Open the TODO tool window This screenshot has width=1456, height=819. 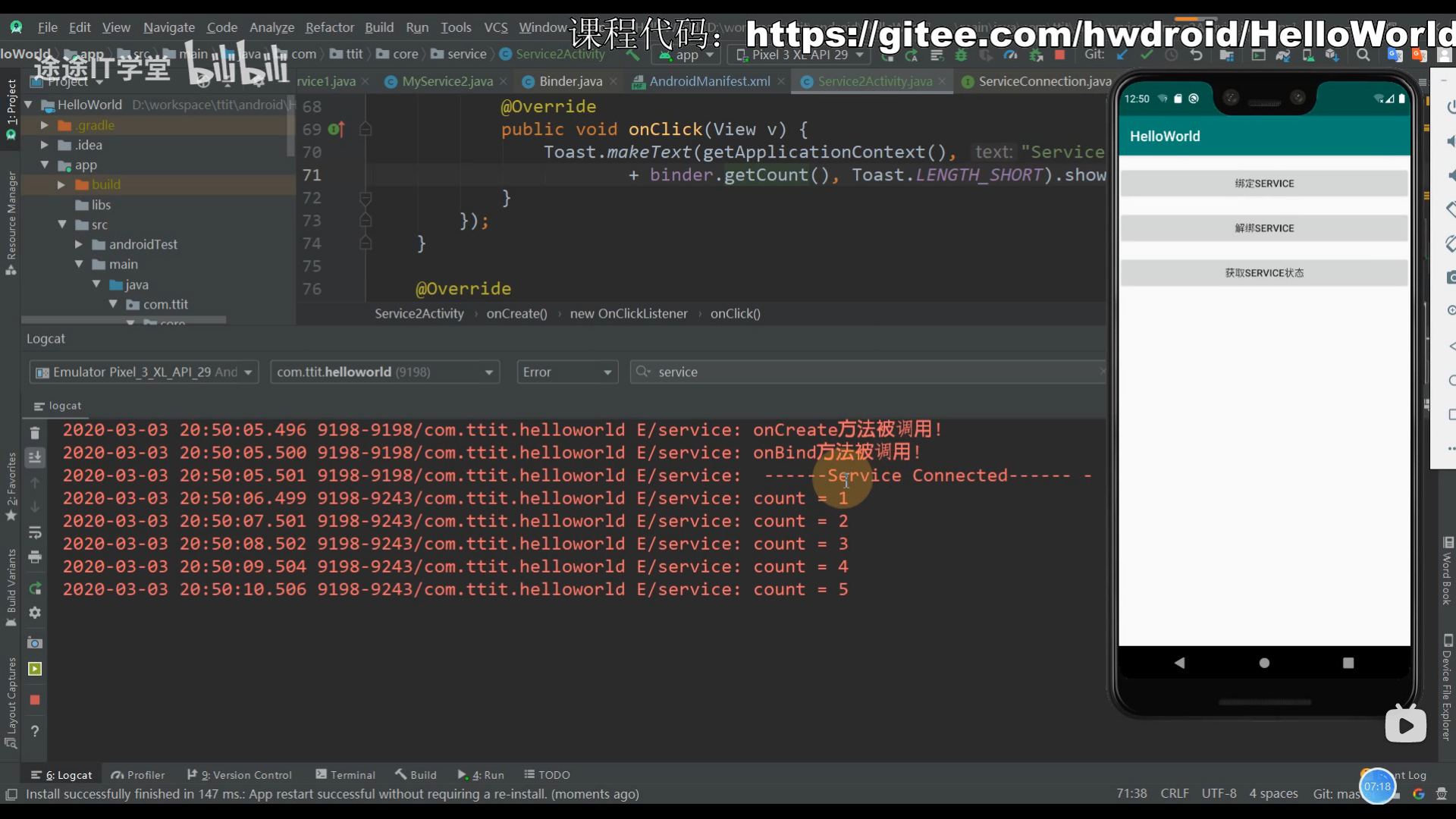tap(547, 775)
